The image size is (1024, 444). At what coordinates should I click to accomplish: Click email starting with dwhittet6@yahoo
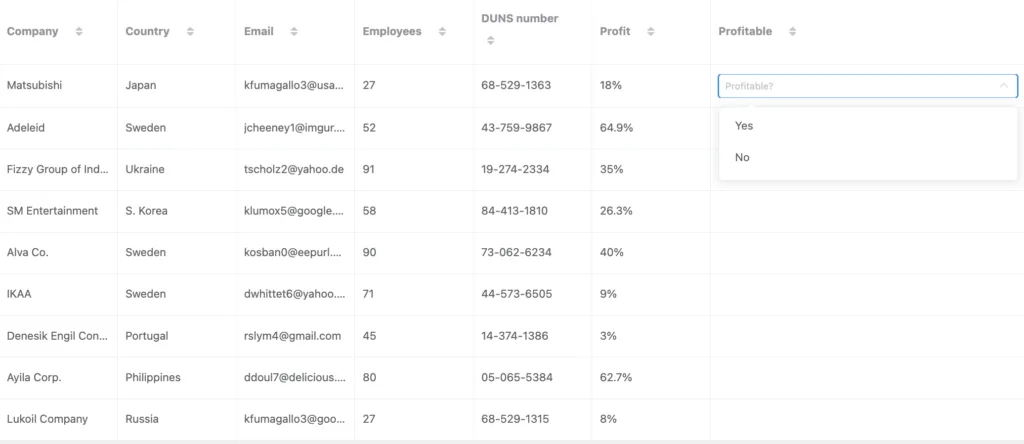tap(295, 294)
